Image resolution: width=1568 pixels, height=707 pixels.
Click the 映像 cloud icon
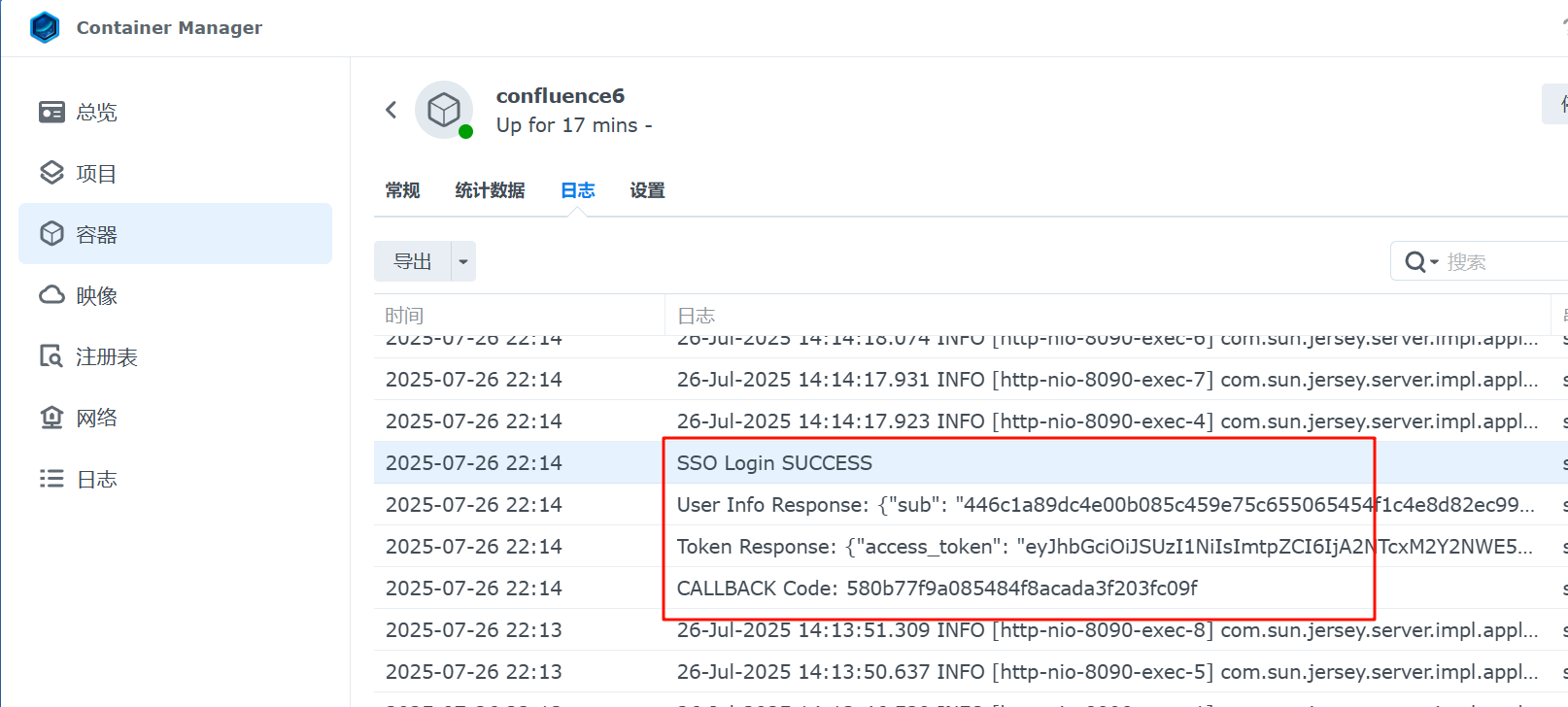51,295
